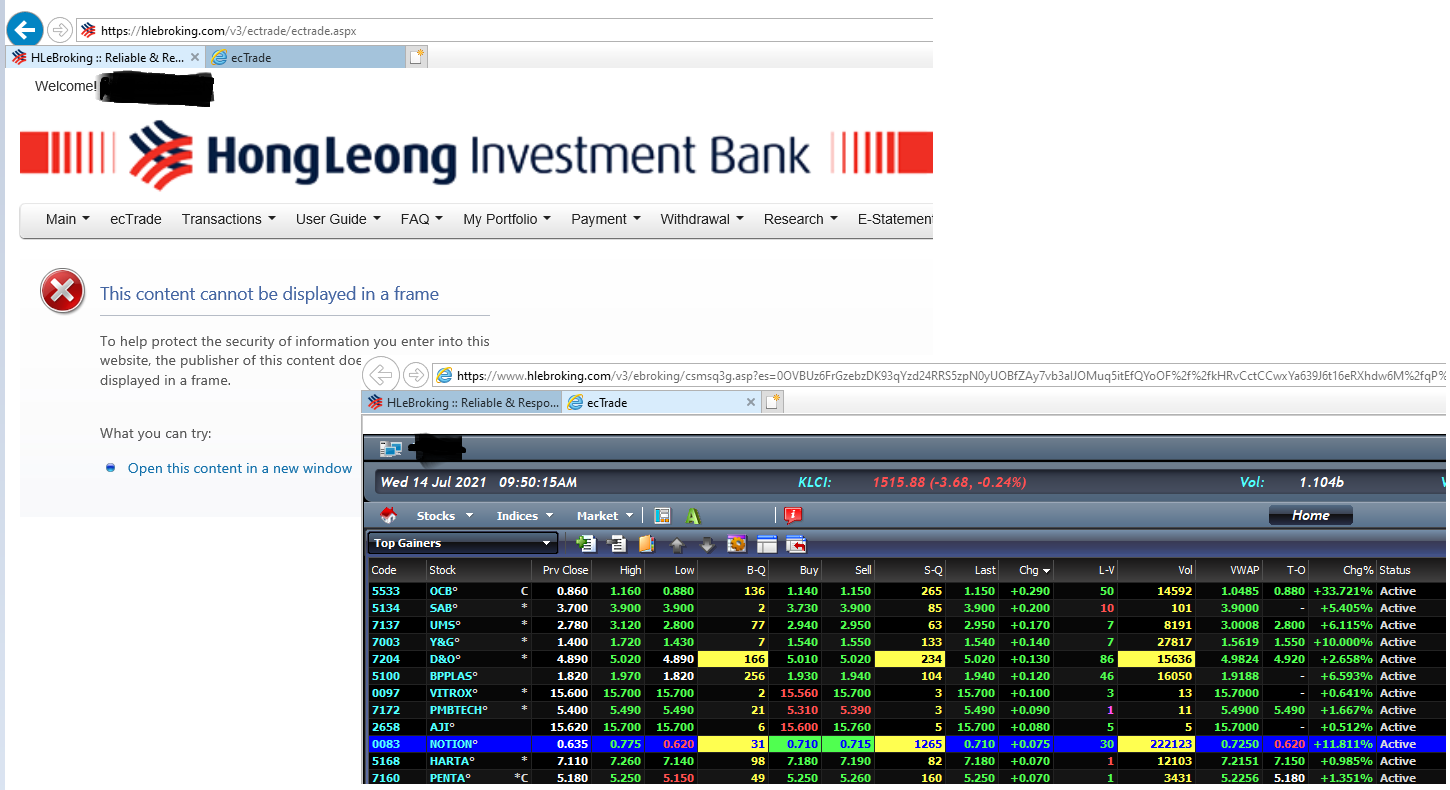1450x790 pixels.
Task: Select the UMS° stock name
Action: coord(445,625)
